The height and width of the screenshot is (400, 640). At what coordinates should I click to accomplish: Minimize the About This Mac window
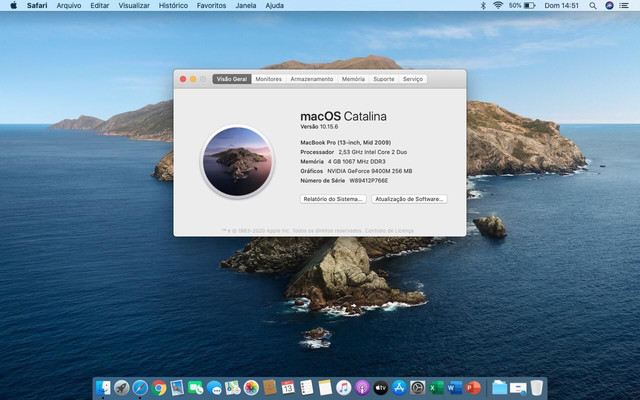193,79
